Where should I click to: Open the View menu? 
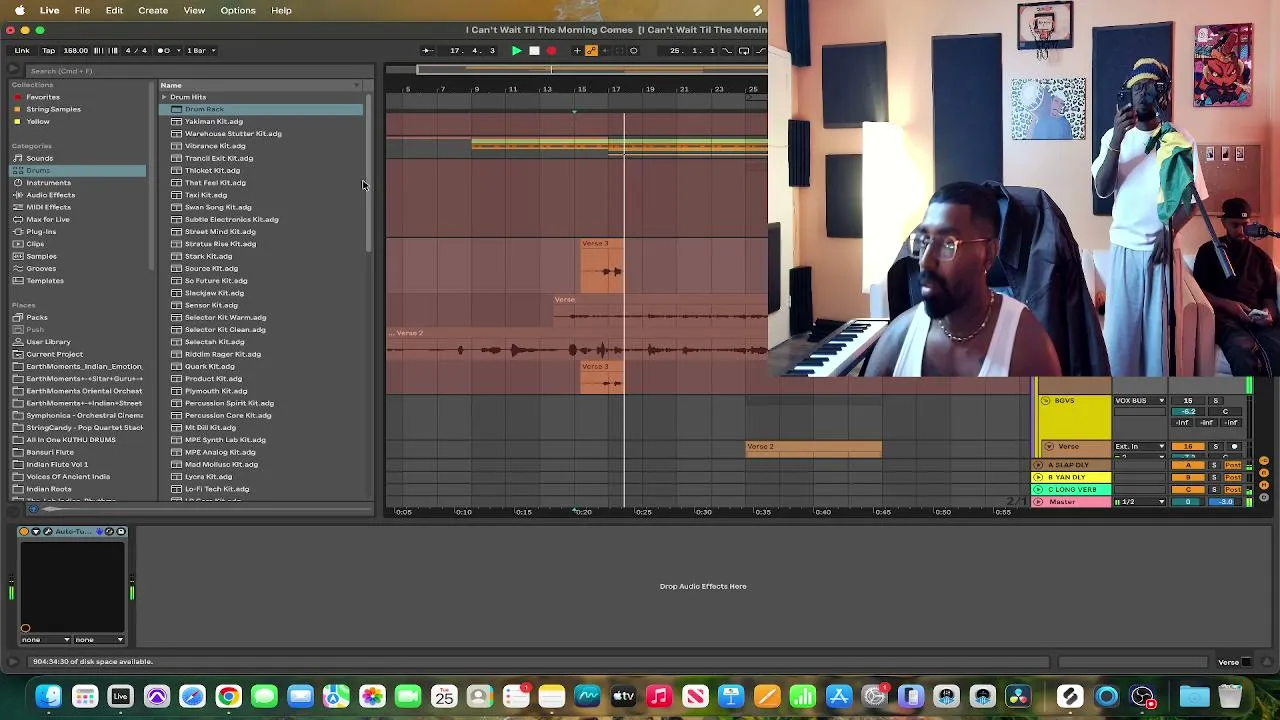[x=194, y=10]
